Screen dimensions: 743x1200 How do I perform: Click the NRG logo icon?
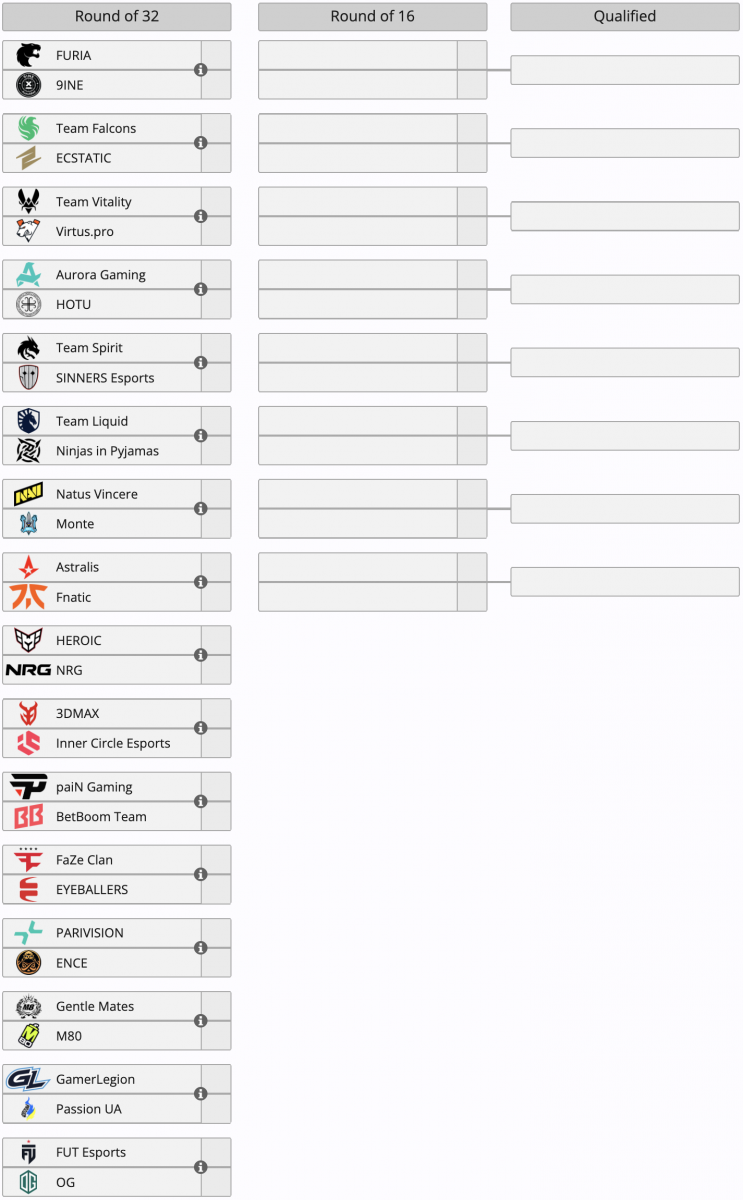(28, 670)
